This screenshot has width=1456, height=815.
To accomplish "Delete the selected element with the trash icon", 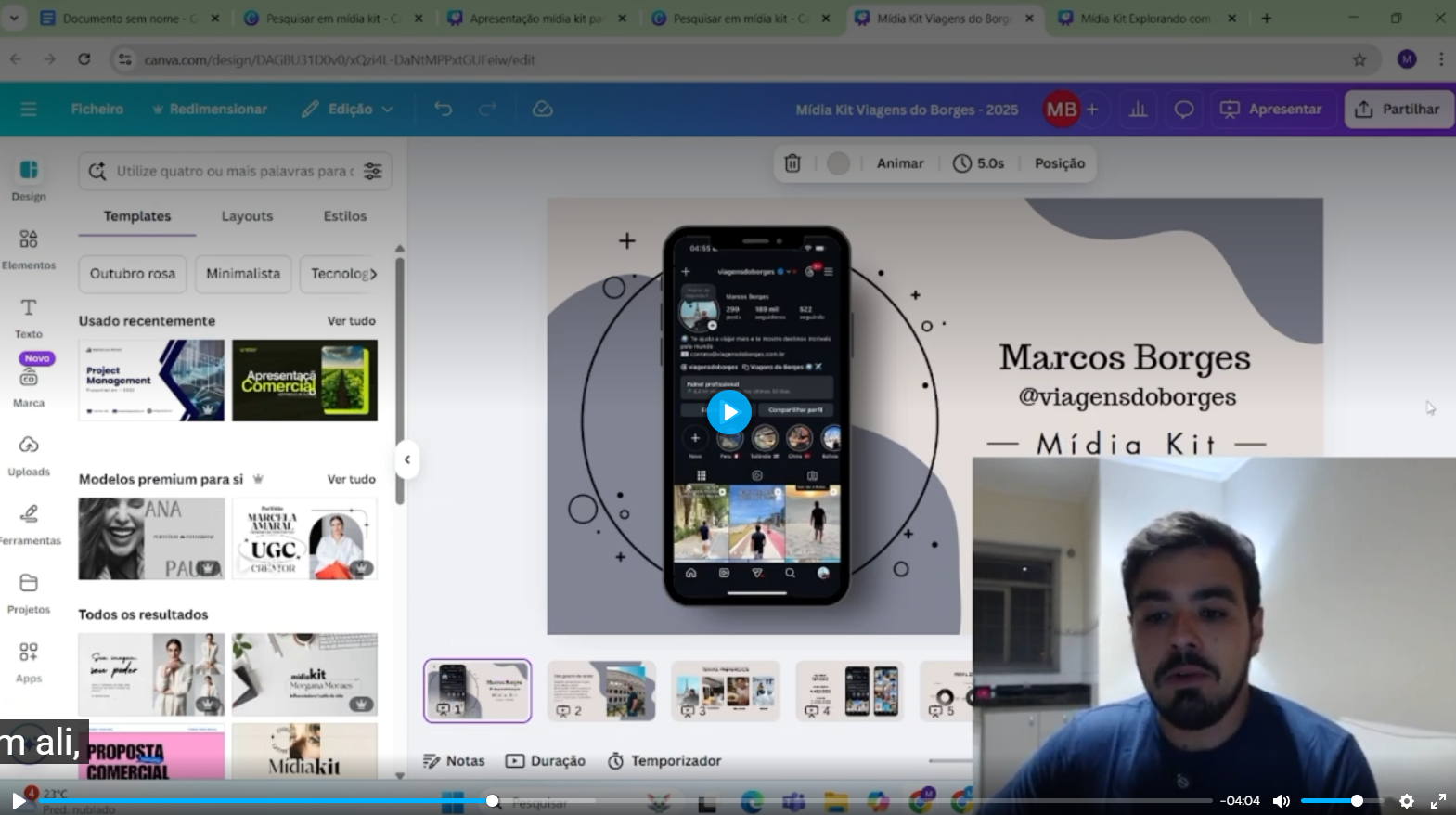I will pyautogui.click(x=792, y=163).
